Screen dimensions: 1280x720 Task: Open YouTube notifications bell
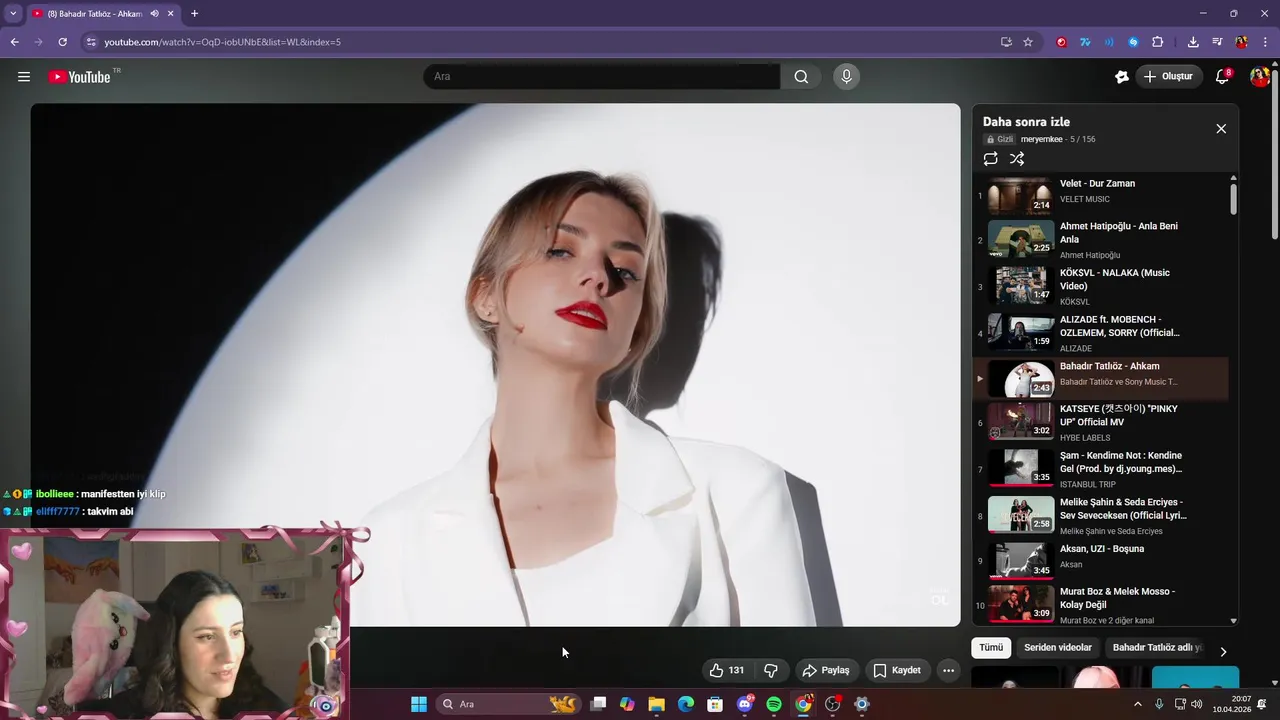[1222, 77]
